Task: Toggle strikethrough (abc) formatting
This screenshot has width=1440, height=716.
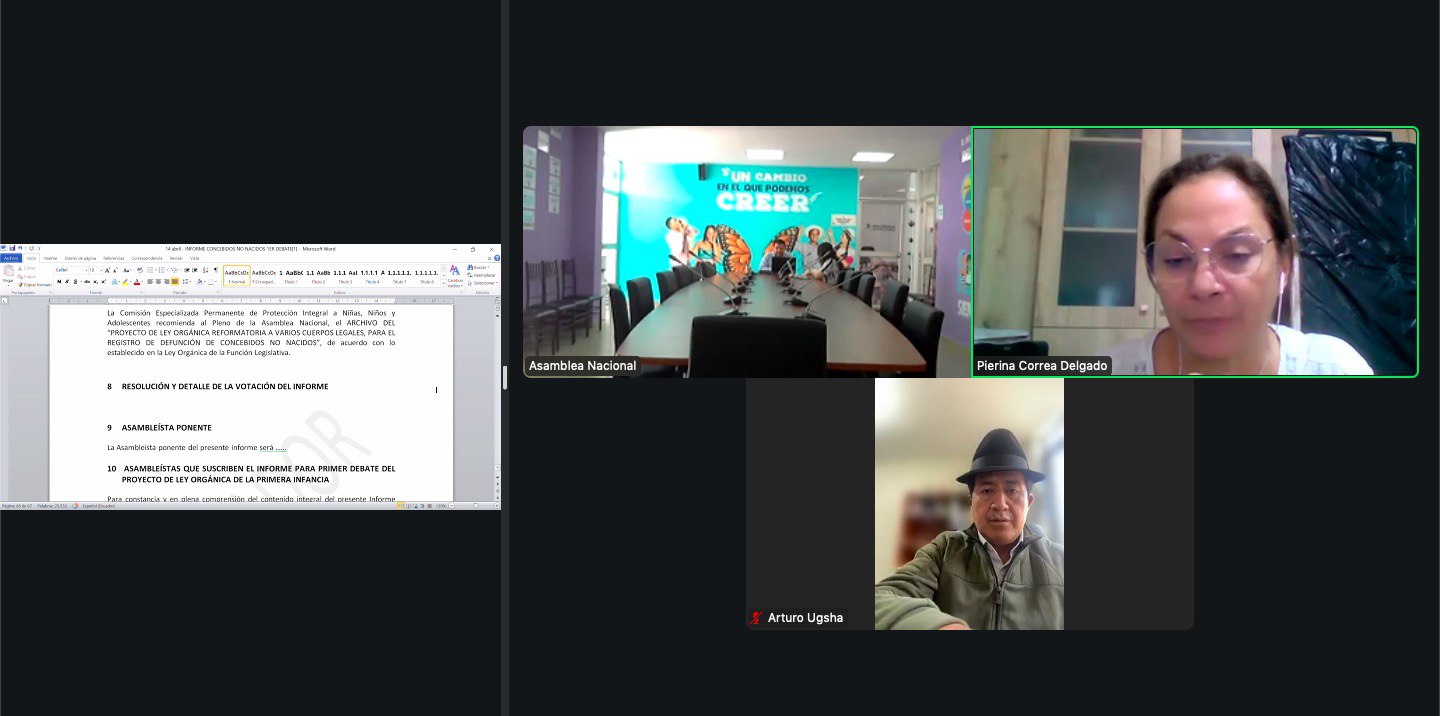Action: point(87,282)
